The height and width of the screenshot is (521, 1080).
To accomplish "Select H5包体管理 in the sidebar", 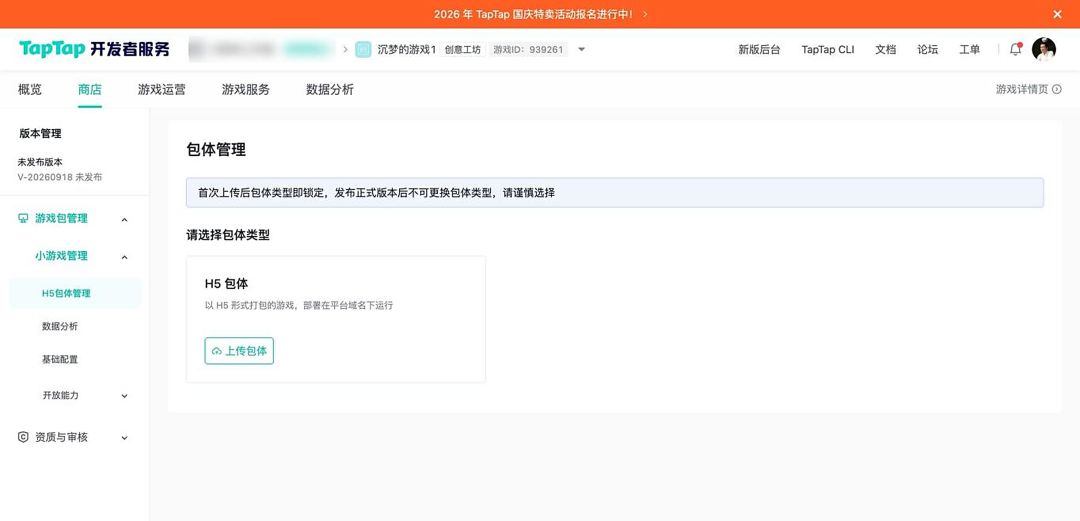I will pyautogui.click(x=75, y=294).
